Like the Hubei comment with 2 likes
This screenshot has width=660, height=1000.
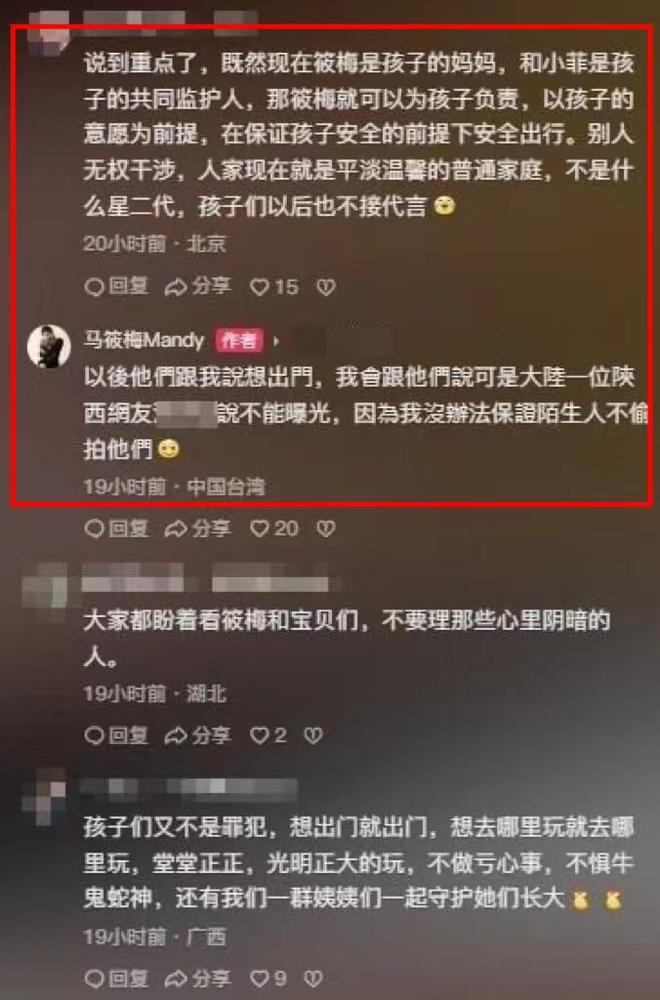point(268,736)
